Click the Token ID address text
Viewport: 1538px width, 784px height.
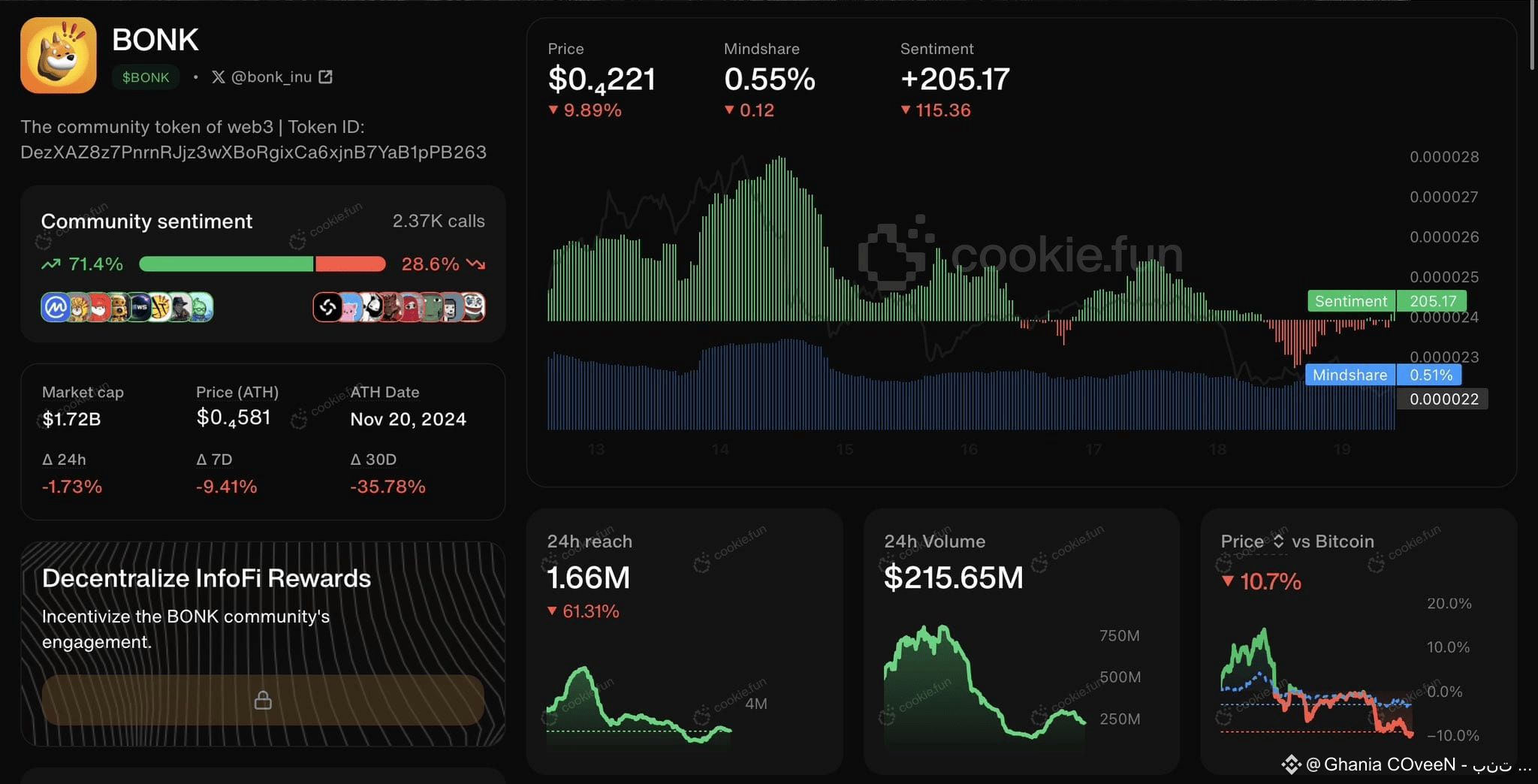253,152
